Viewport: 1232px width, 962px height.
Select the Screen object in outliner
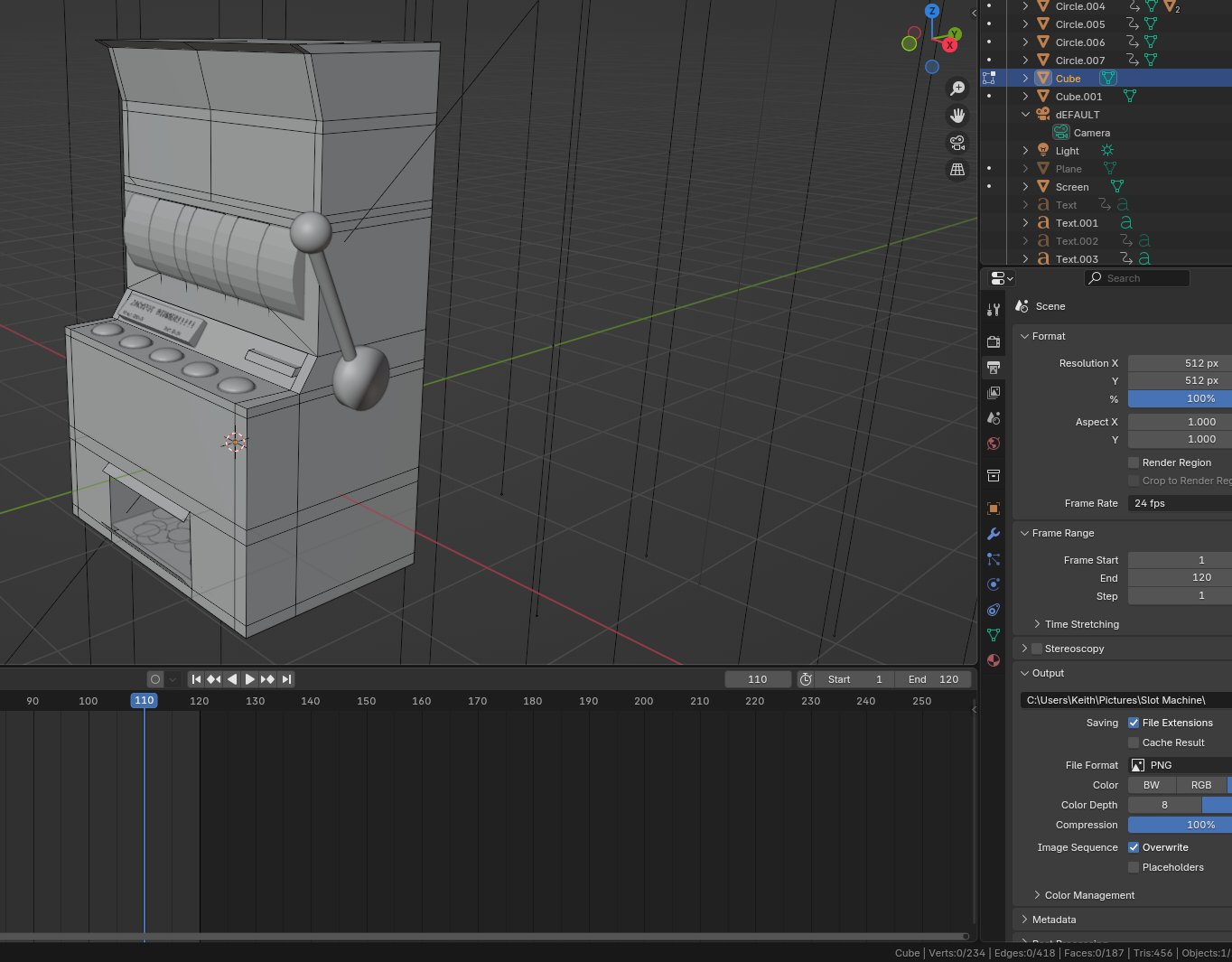click(x=1072, y=187)
